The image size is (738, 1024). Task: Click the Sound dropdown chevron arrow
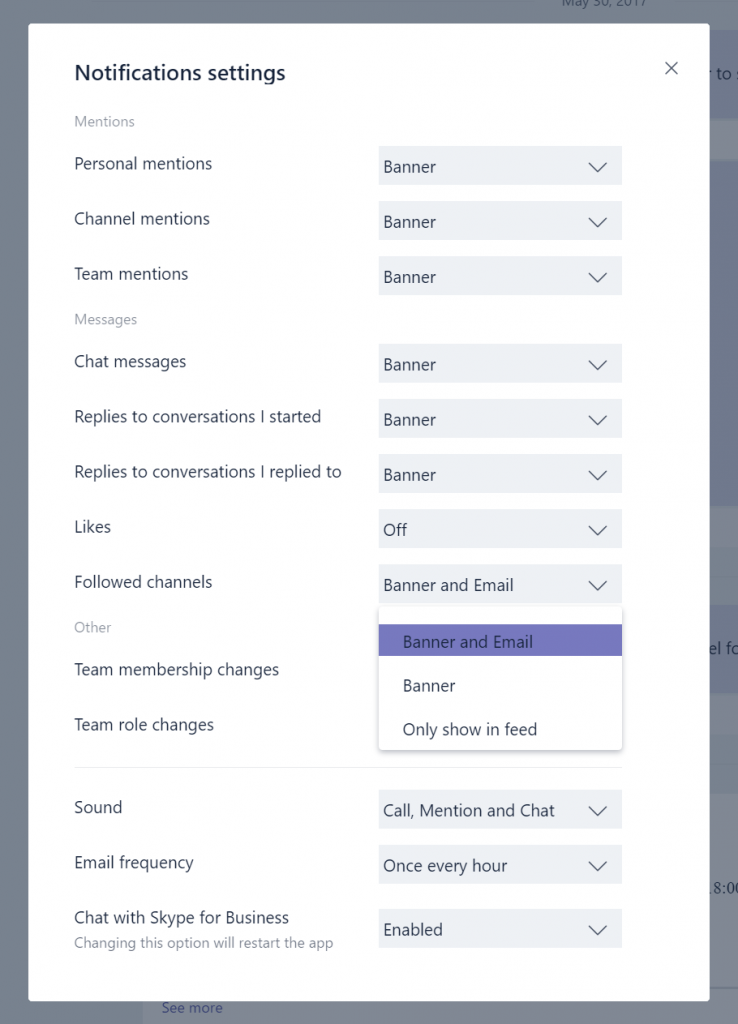[597, 811]
